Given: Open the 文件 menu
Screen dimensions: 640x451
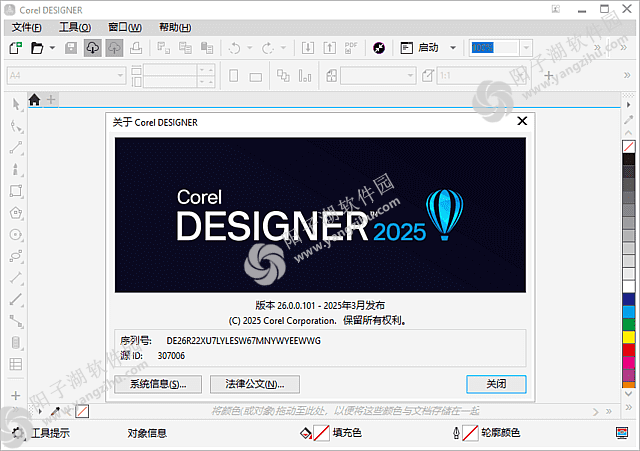Looking at the screenshot, I should pos(27,27).
